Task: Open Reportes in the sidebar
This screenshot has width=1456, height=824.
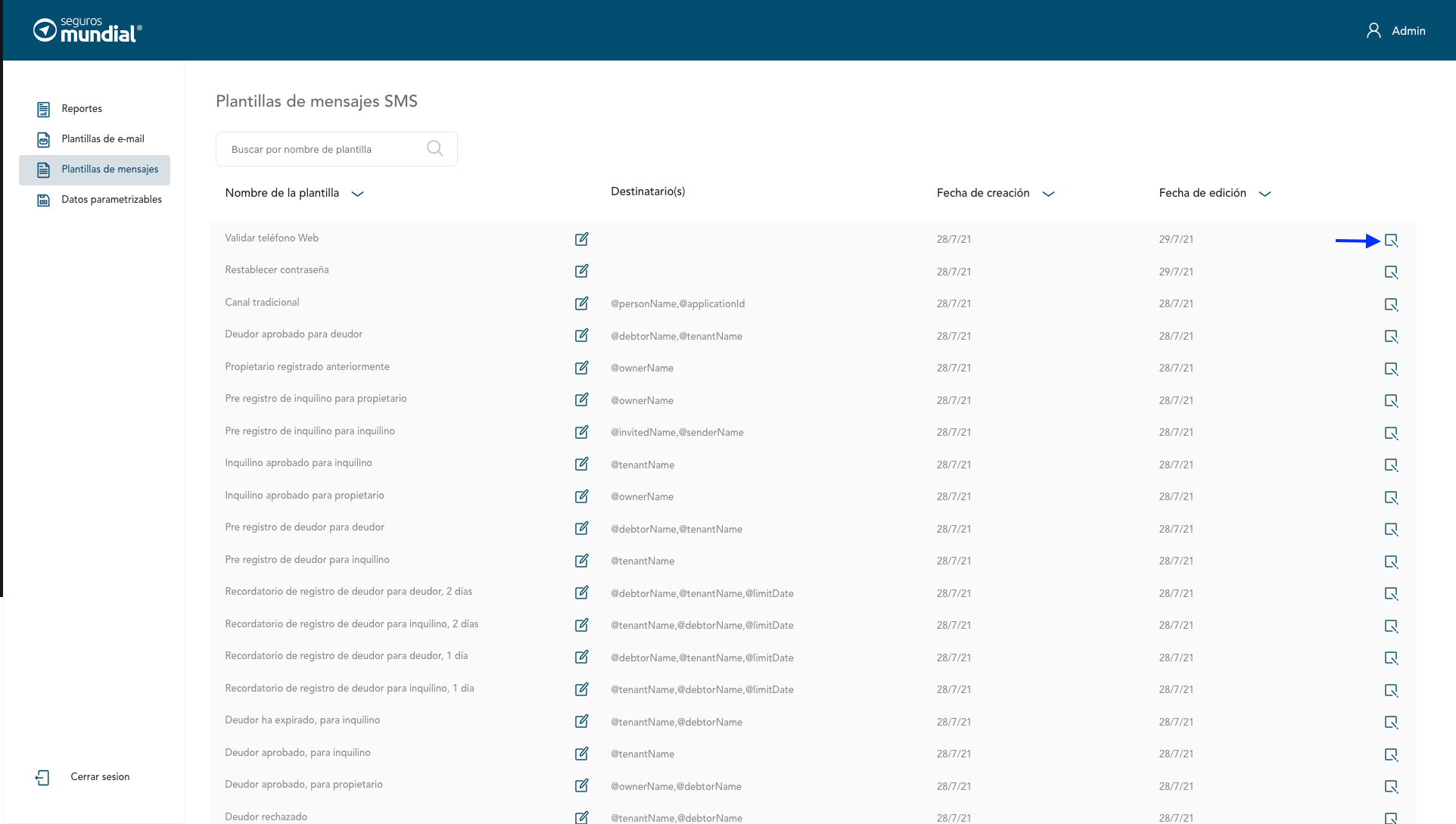Action: click(82, 109)
